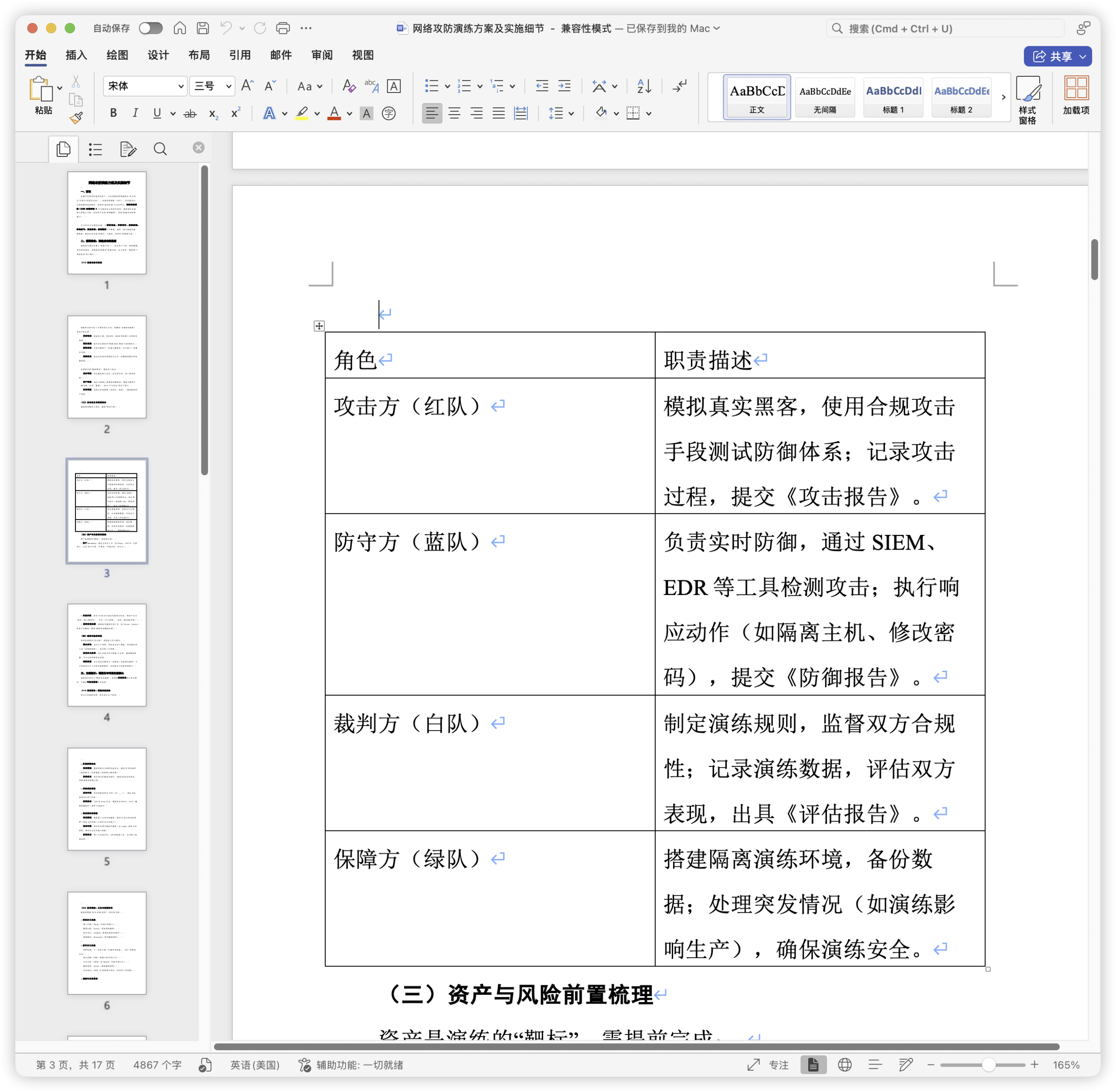Expand the styles gallery arrow
Viewport: 1116px width, 1092px height.
click(x=1004, y=97)
